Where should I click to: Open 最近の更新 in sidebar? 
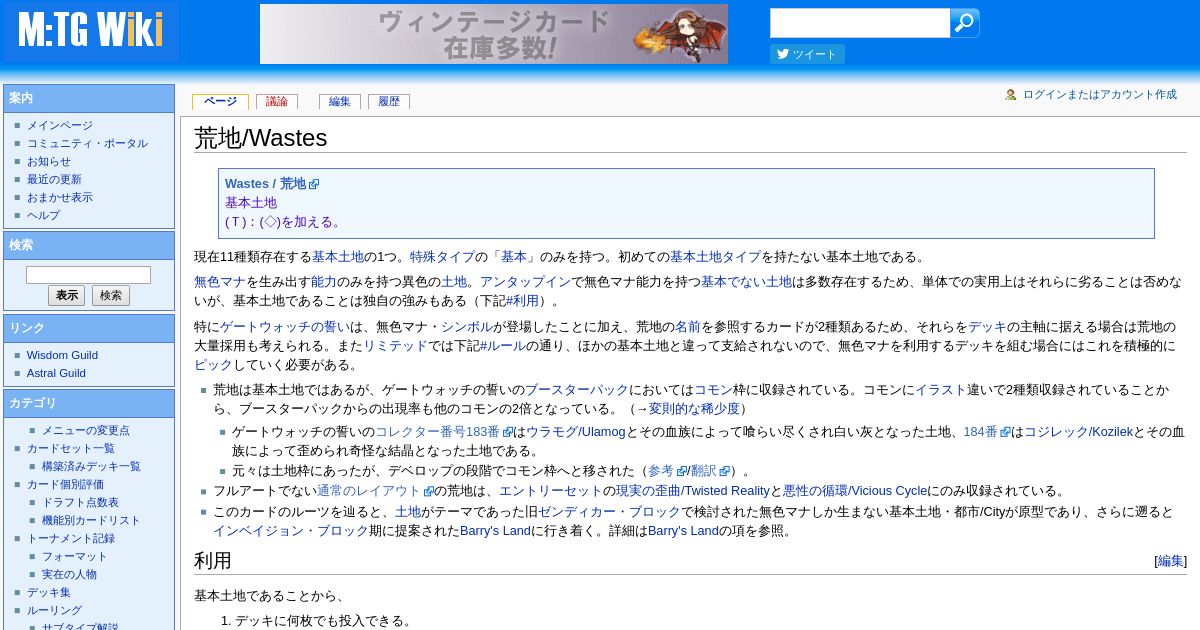(54, 180)
